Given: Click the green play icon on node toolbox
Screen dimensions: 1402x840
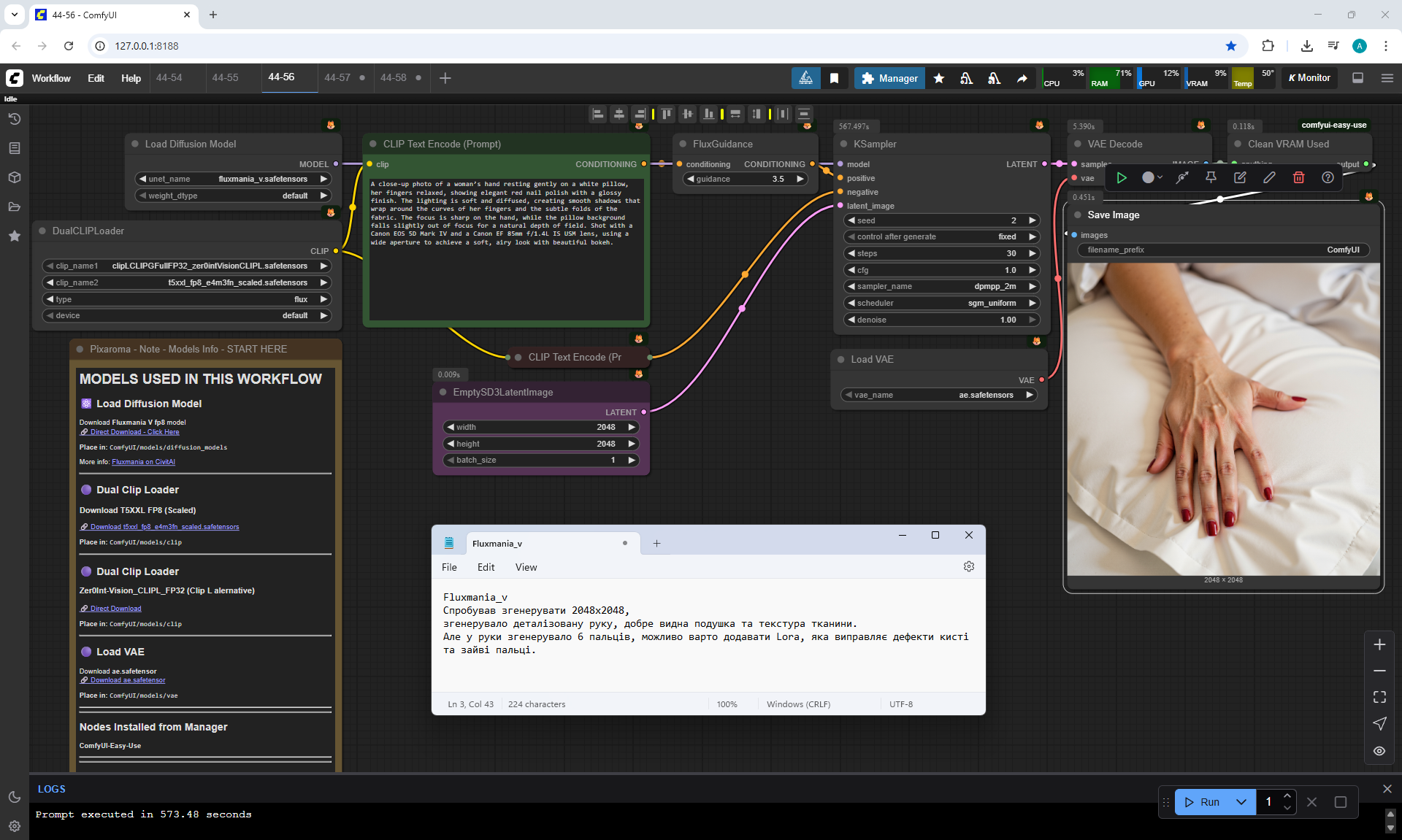Looking at the screenshot, I should pos(1122,177).
